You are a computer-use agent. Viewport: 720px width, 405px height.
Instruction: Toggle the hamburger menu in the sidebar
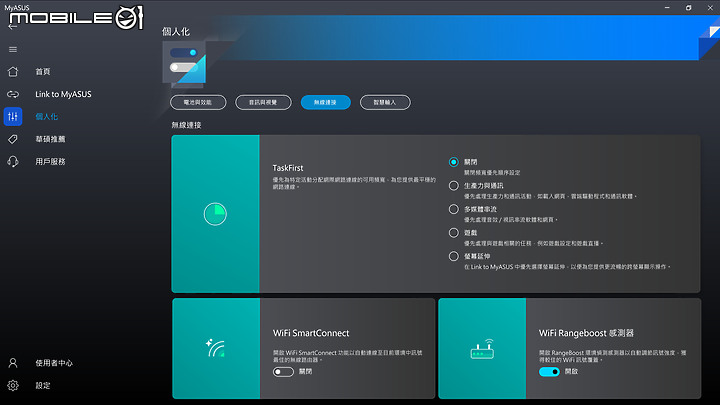(13, 49)
